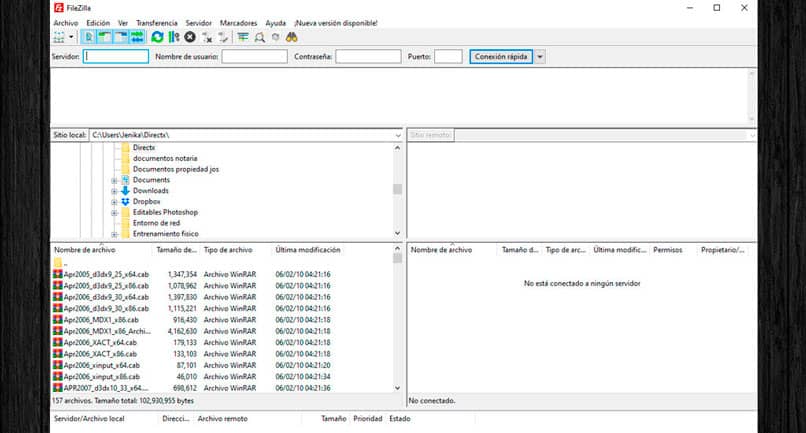This screenshot has height=433, width=806.
Task: Open the Transferencia menu
Action: (157, 23)
